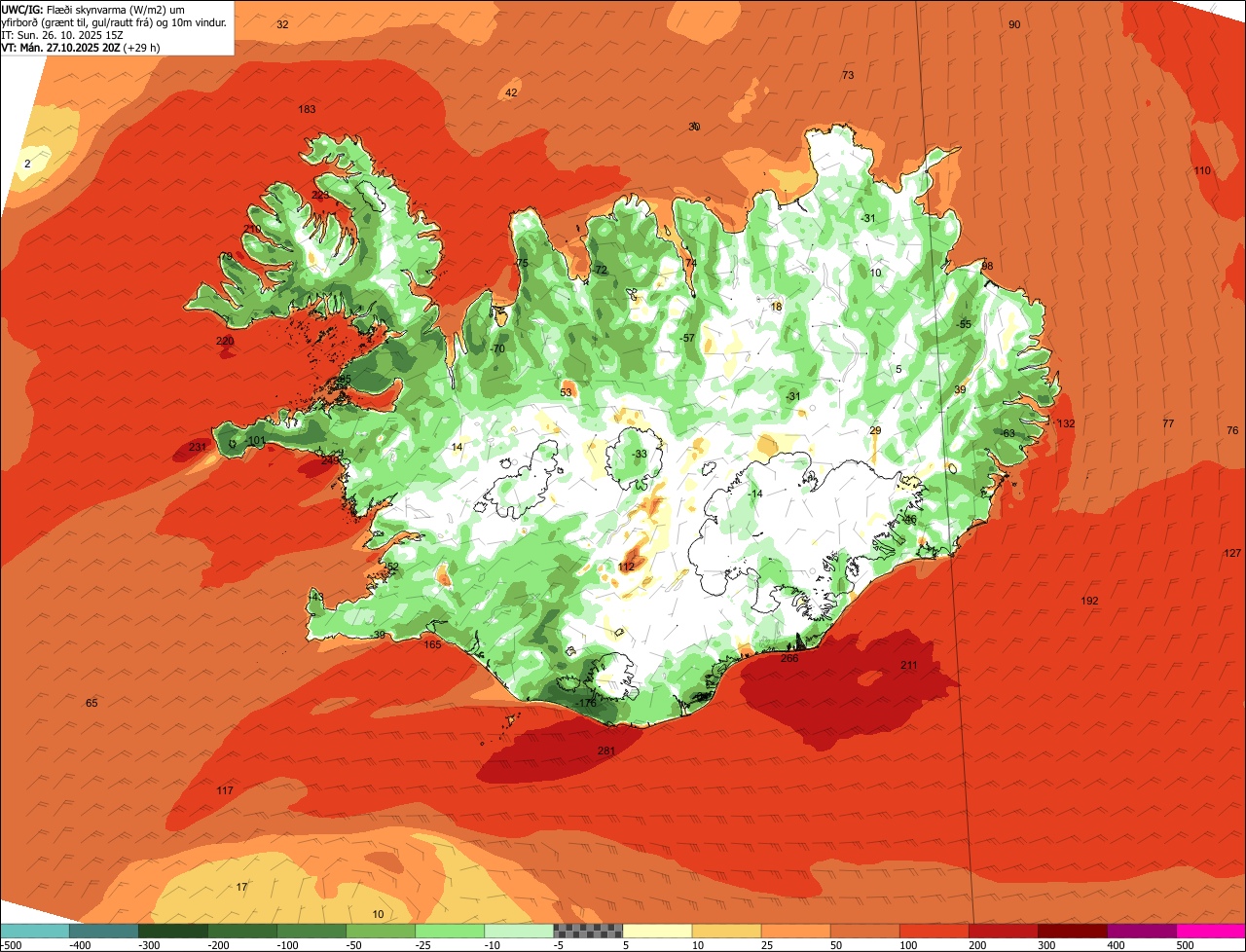Viewport: 1246px width, 952px height.
Task: Click the map value '165' on the southwest coast
Action: coord(432,644)
